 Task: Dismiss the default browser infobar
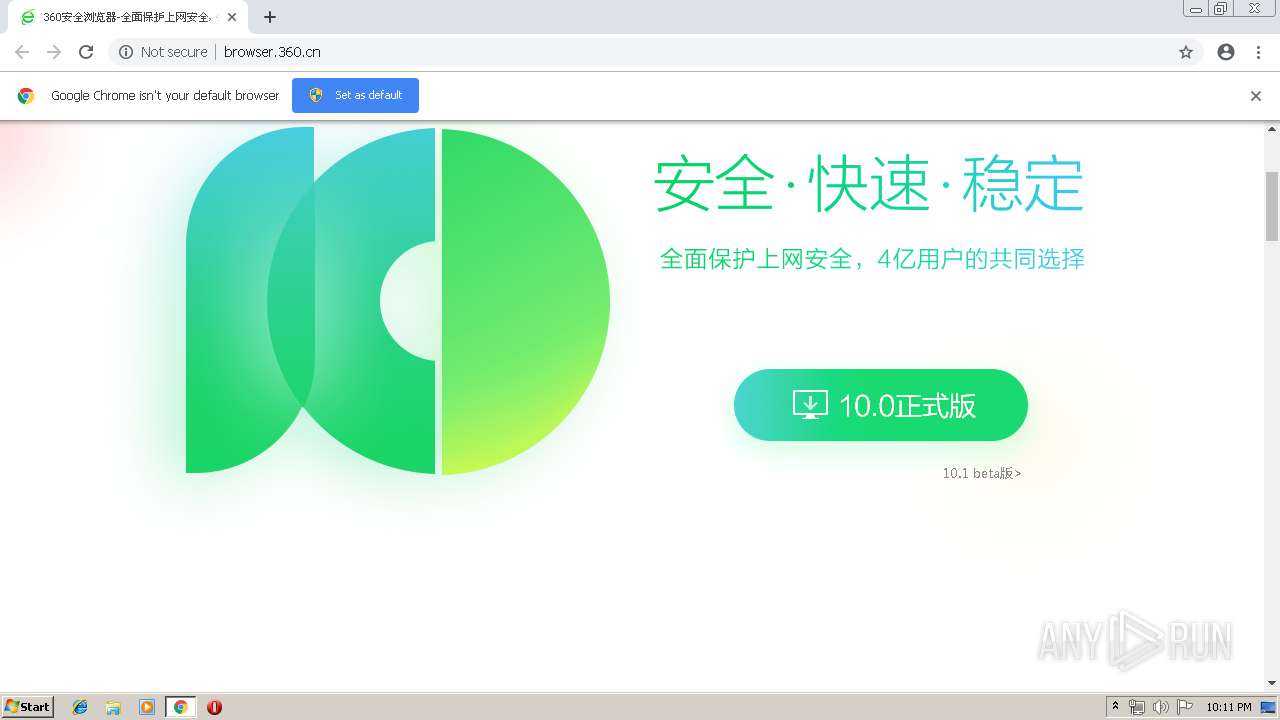(1256, 96)
